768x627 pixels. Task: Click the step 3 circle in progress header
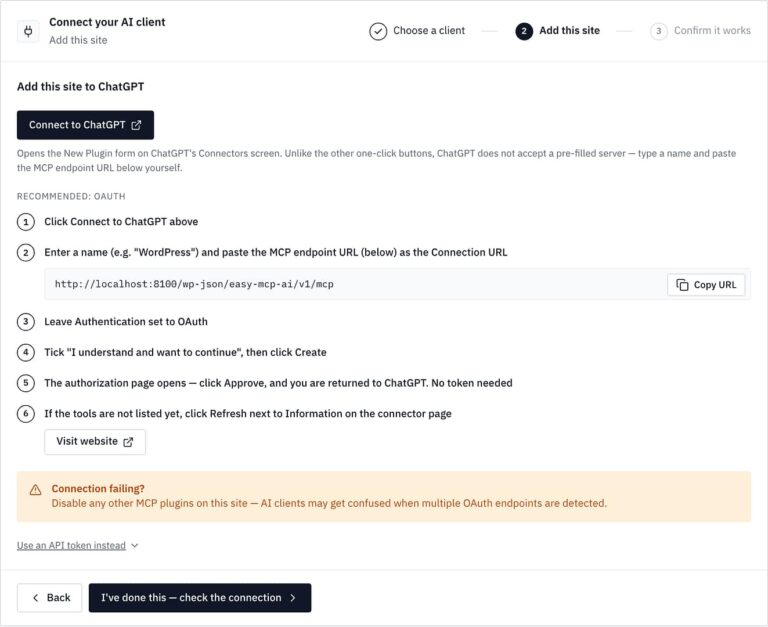(658, 31)
